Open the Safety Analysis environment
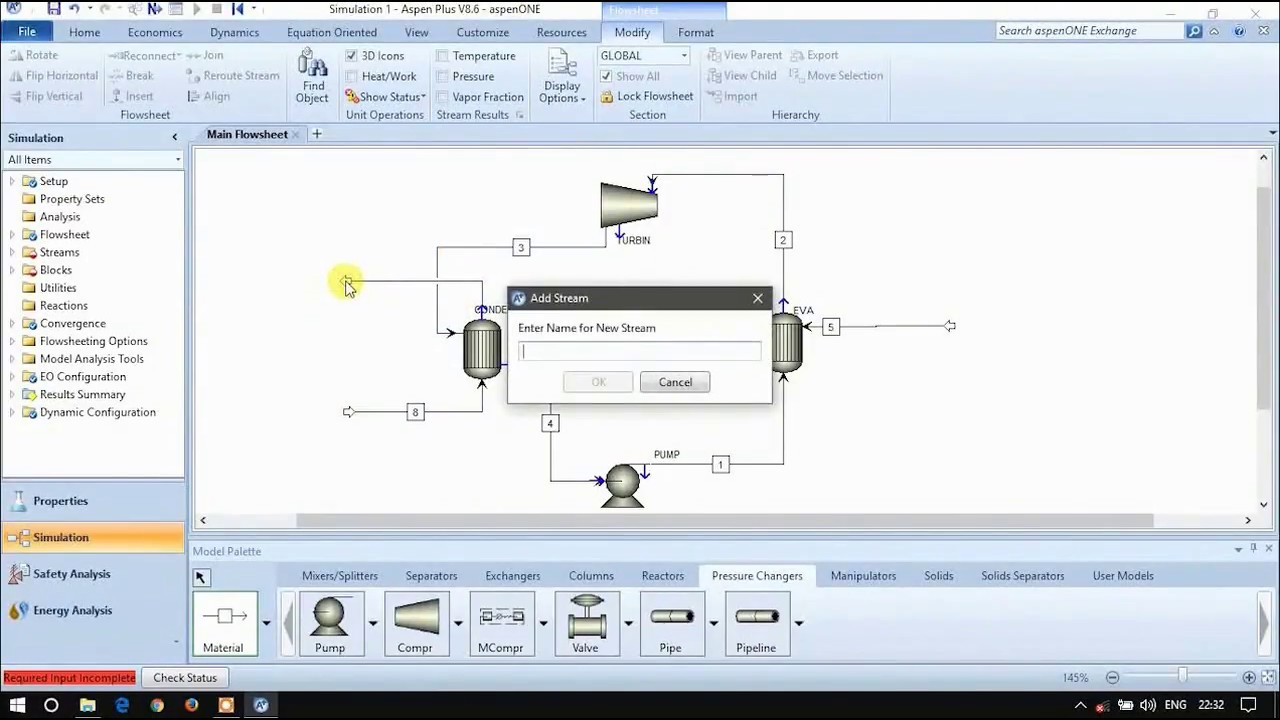 (93, 574)
